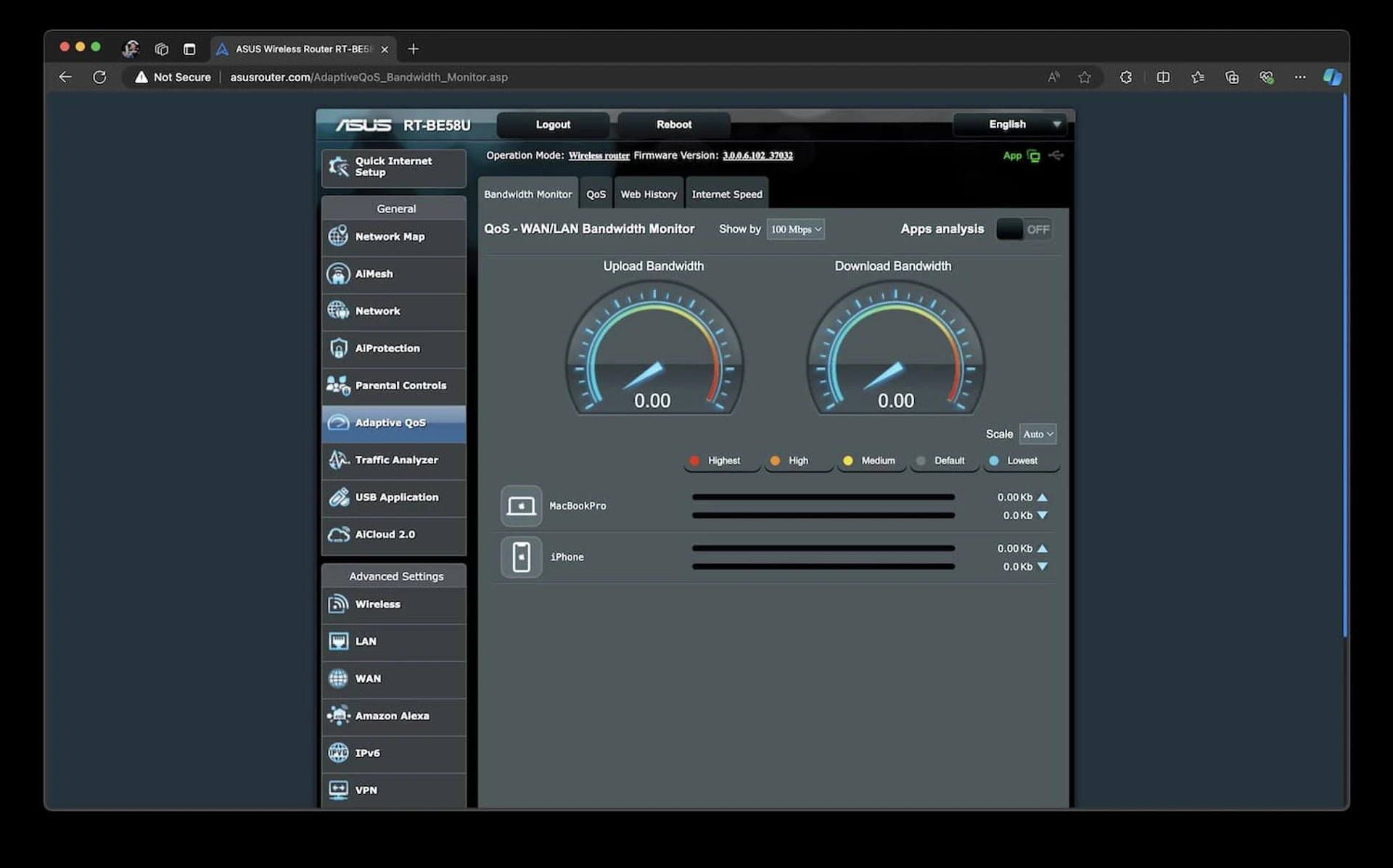Open AiCloud 2.0 cloud icon
This screenshot has width=1393, height=868.
[338, 534]
